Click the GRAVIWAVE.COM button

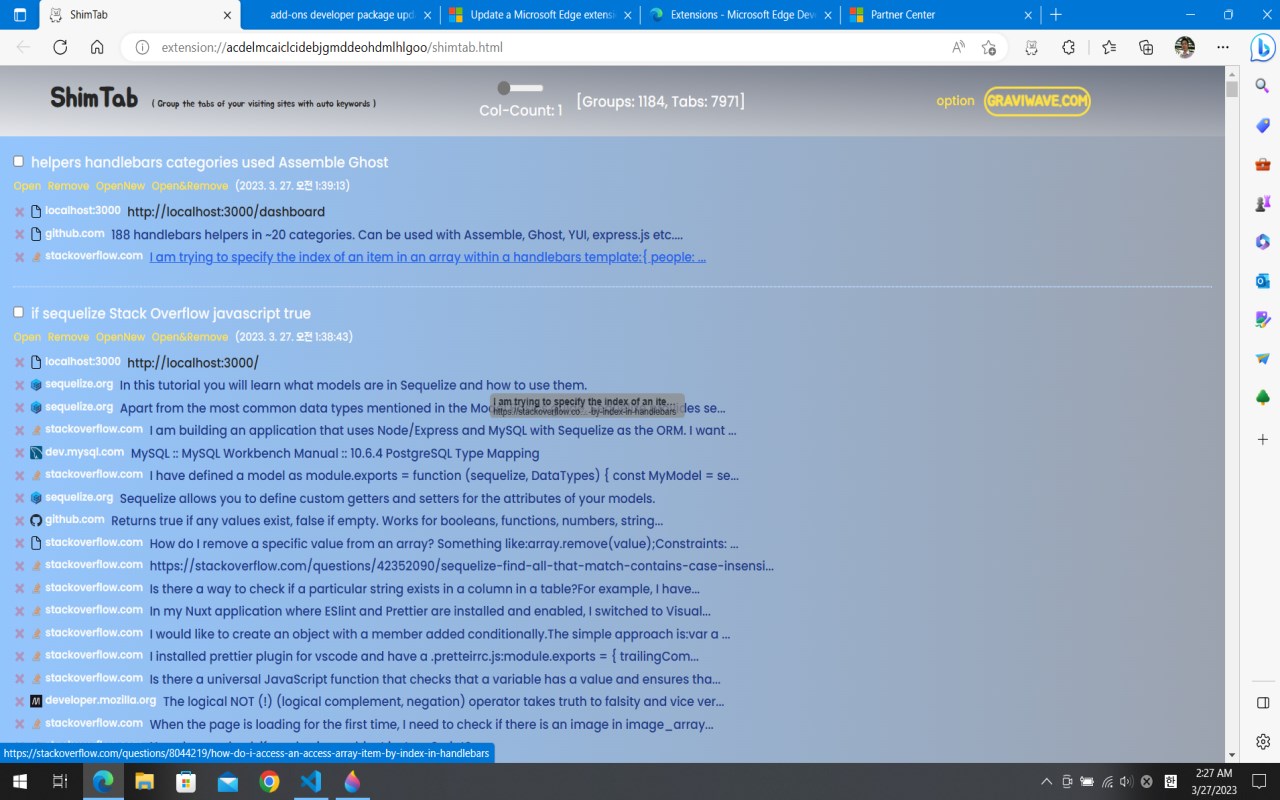(1037, 101)
